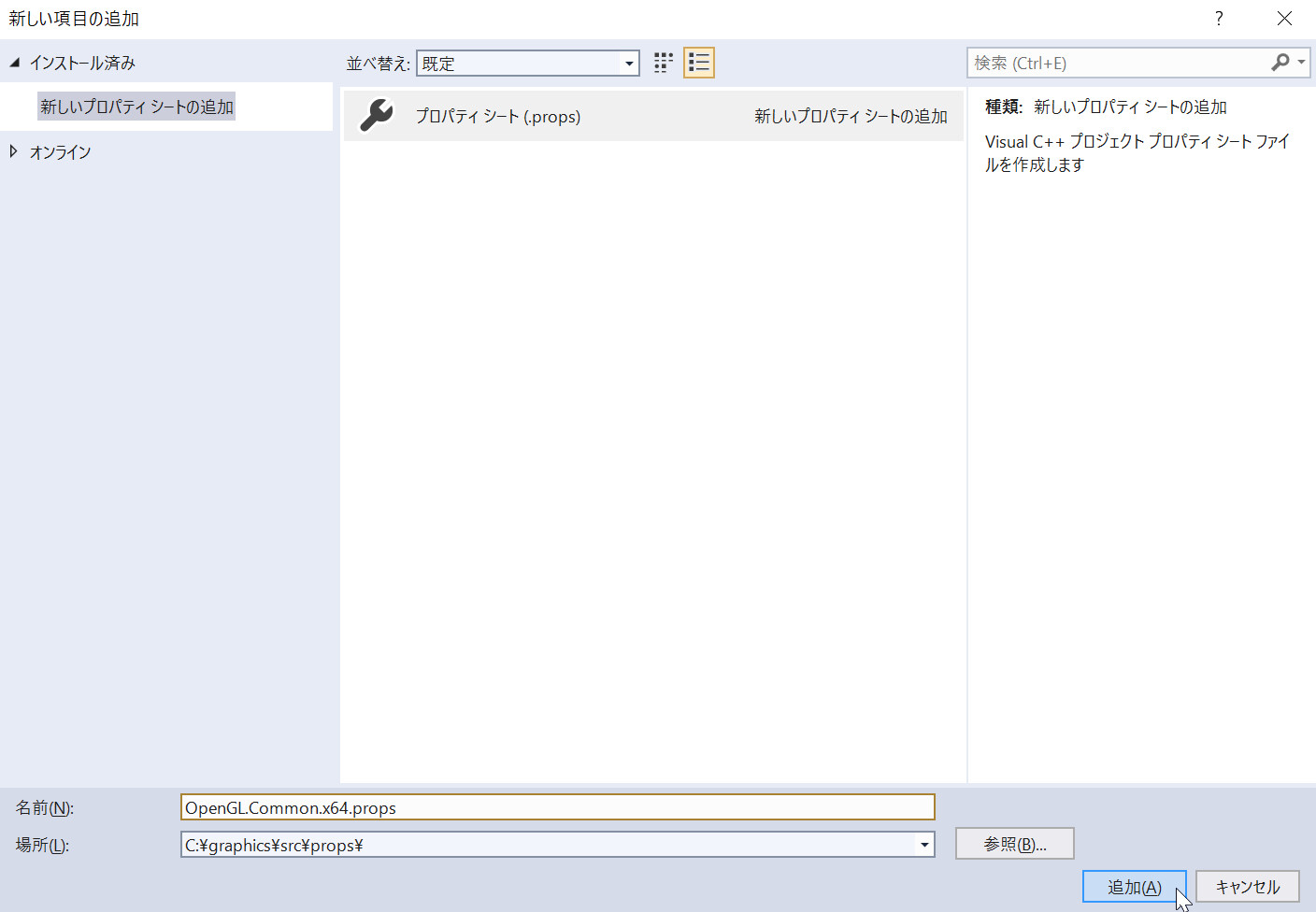Select 新しいプロパティ シートの追加 in the tree
Image resolution: width=1316 pixels, height=912 pixels.
click(x=136, y=107)
